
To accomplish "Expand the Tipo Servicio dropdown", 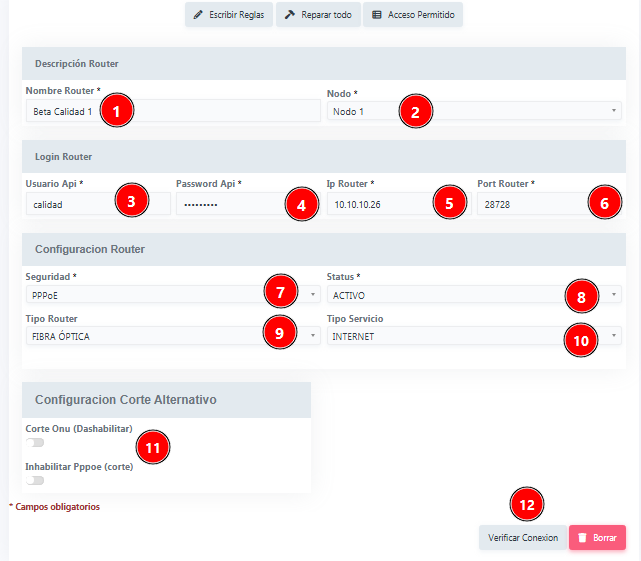I will (x=474, y=336).
